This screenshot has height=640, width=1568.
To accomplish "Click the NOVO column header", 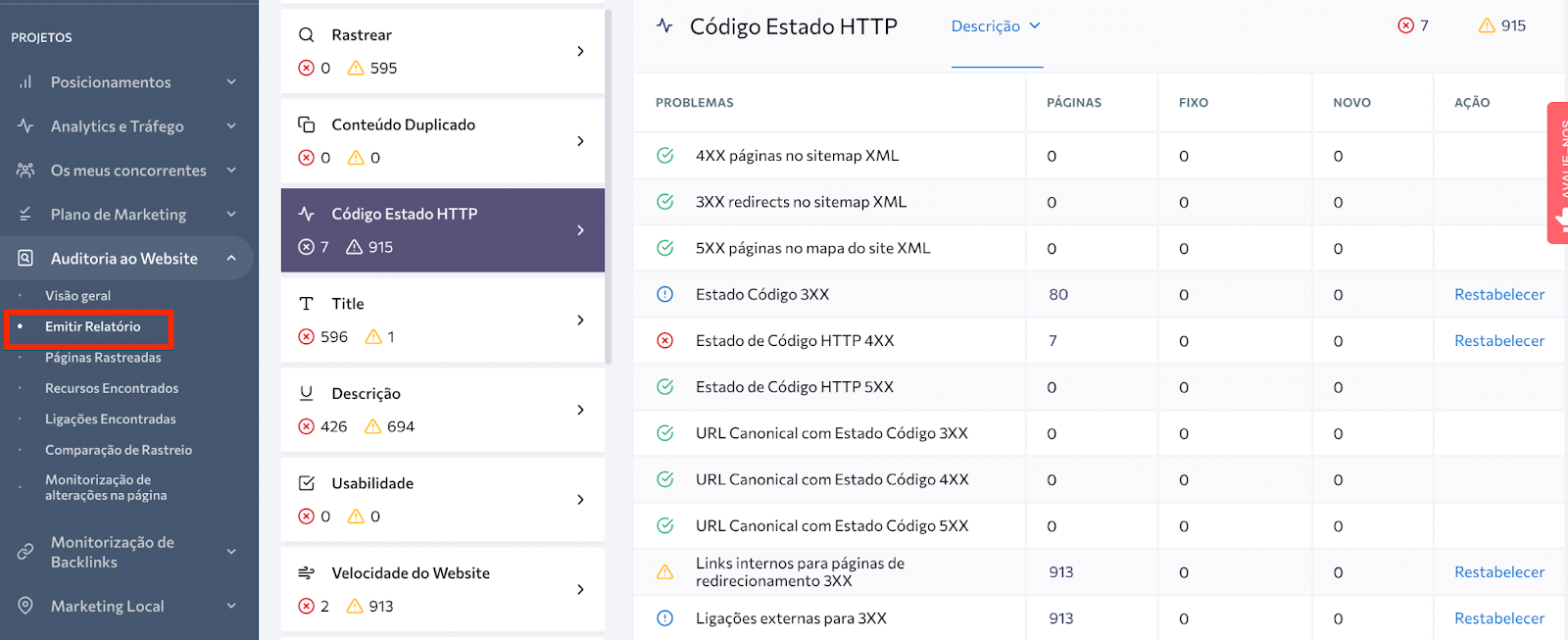I will point(1351,102).
